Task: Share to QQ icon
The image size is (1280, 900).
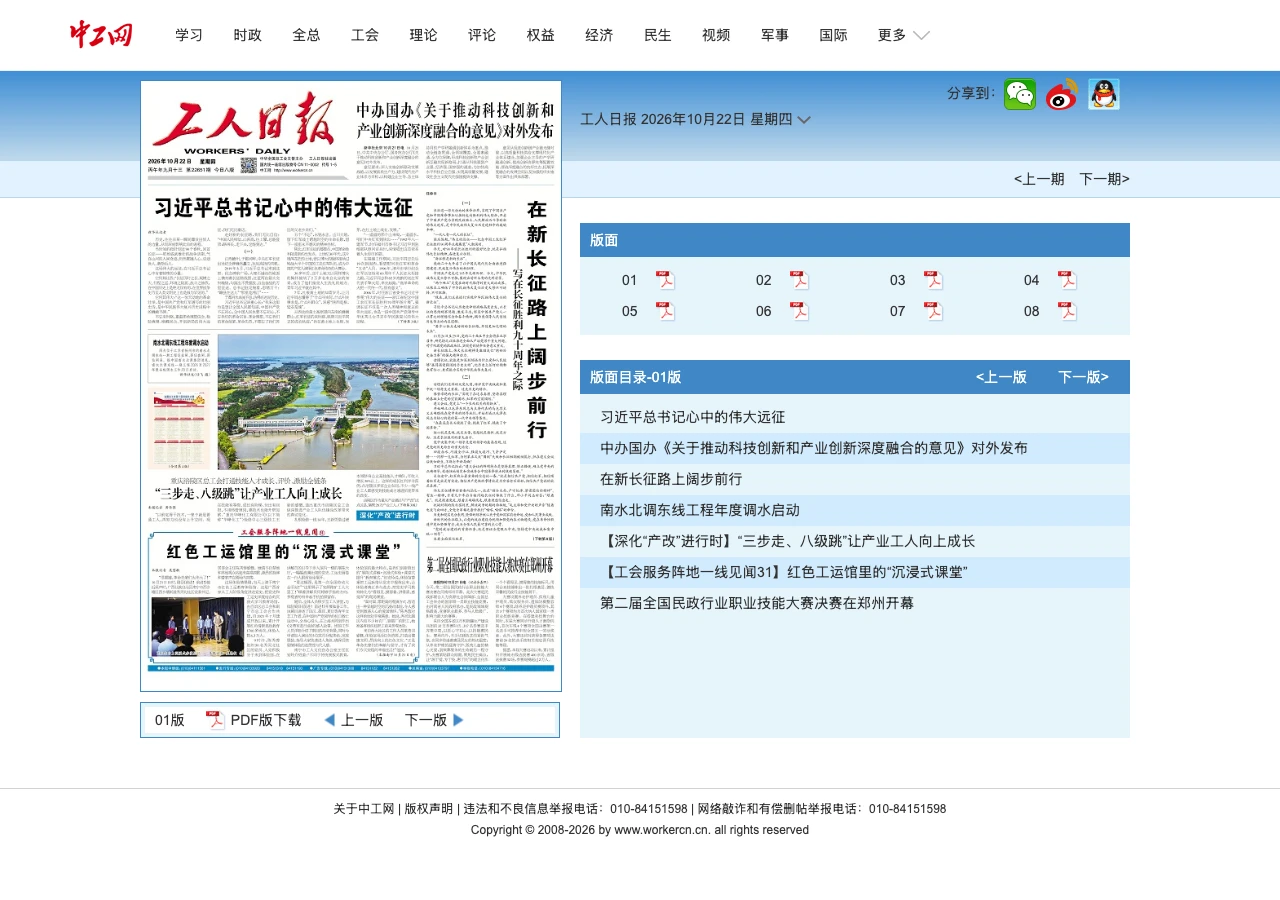Action: [1104, 95]
